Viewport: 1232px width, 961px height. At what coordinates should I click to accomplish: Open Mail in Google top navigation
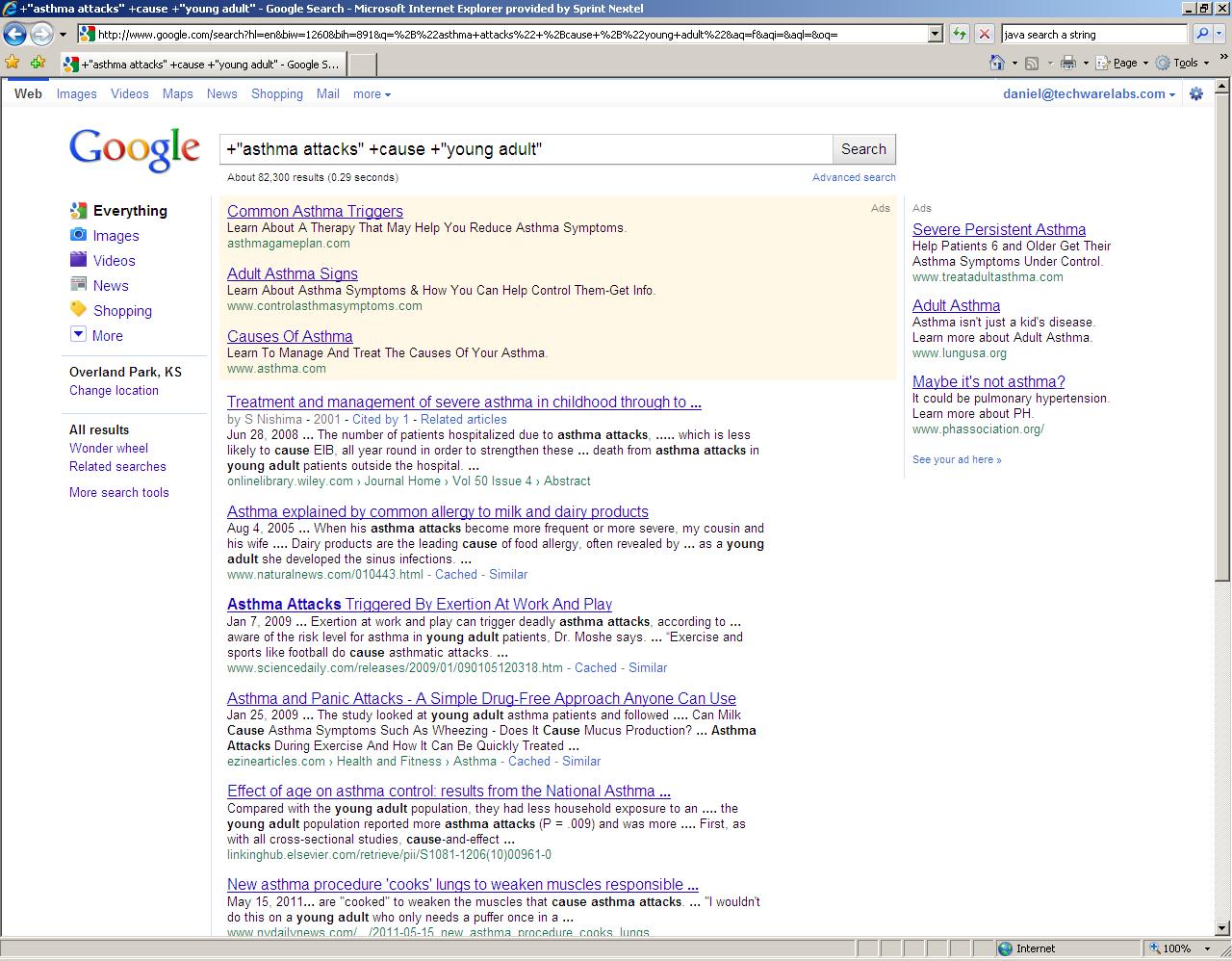pyautogui.click(x=328, y=94)
